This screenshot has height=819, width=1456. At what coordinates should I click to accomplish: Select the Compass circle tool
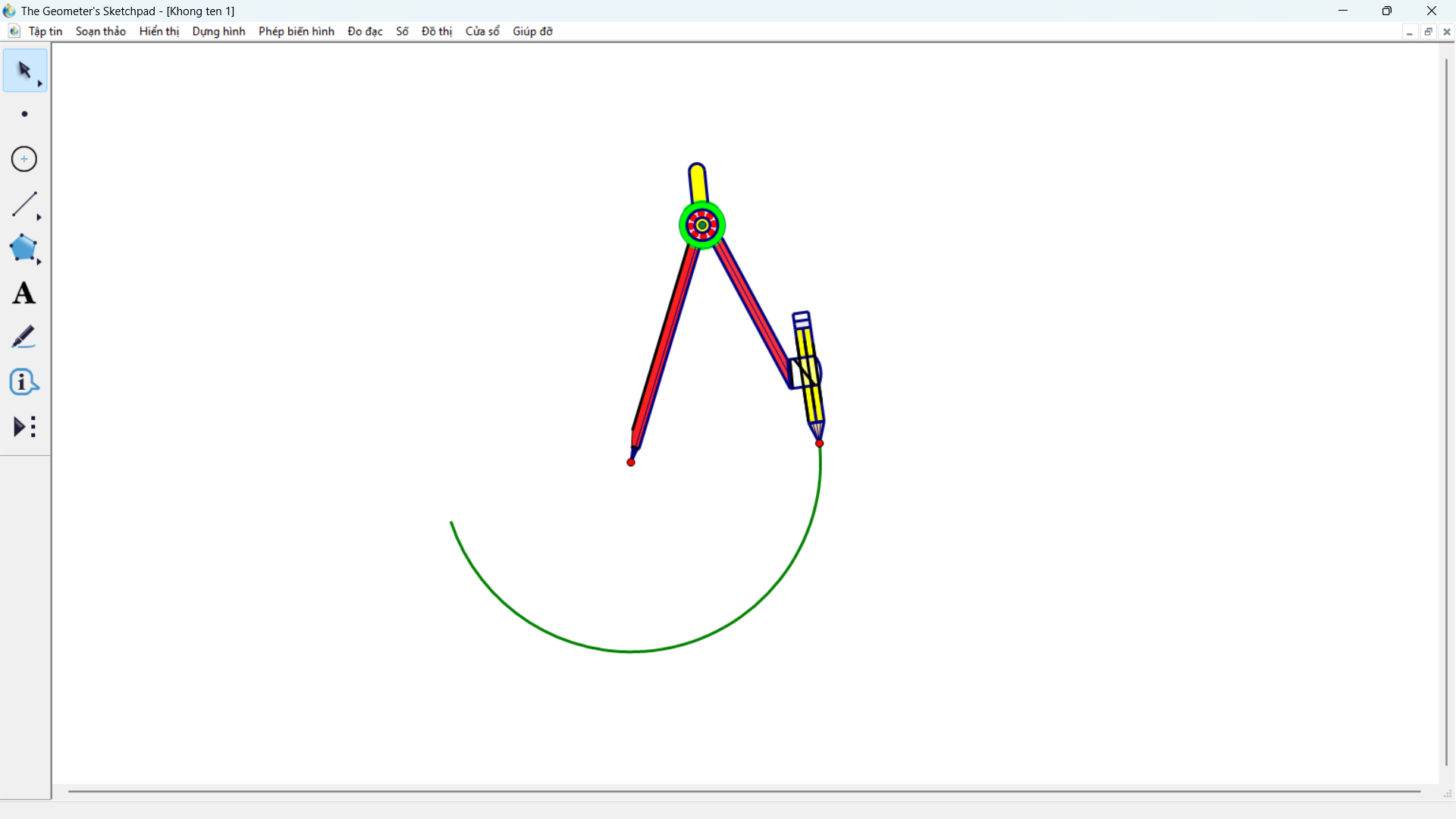click(x=24, y=159)
